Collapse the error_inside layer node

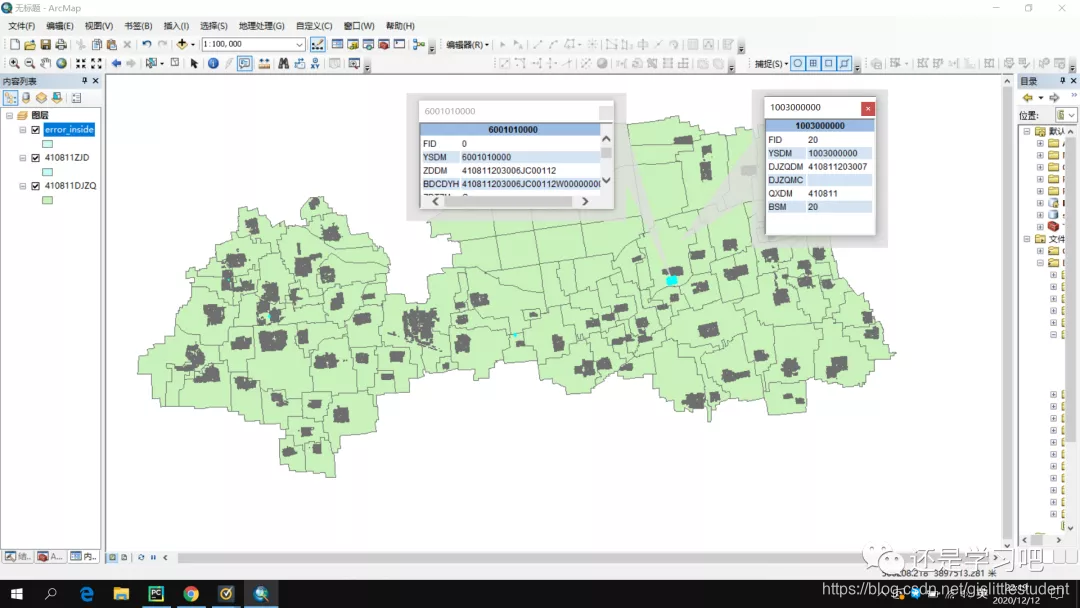(x=23, y=129)
